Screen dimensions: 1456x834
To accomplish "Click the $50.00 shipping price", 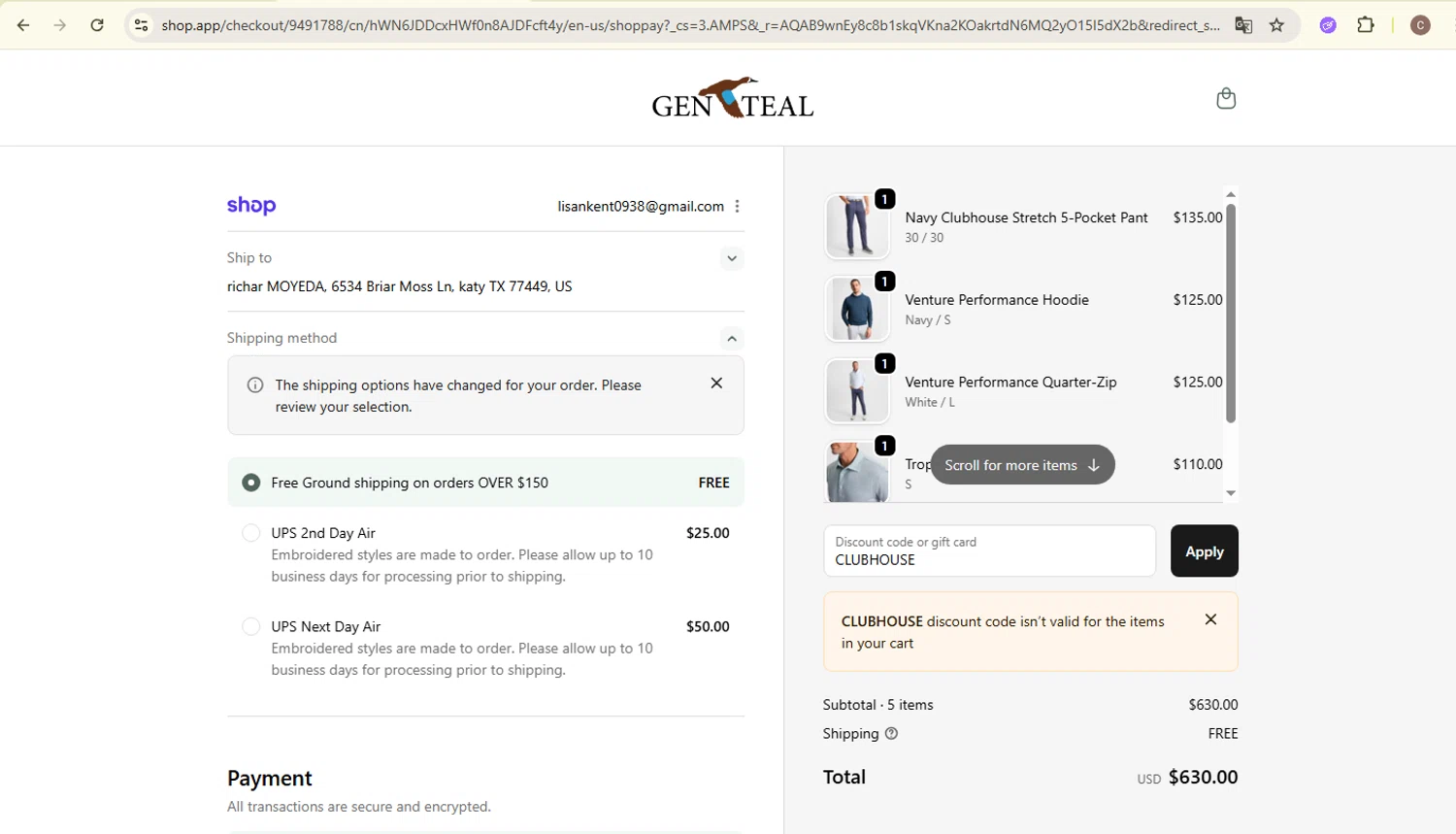I will pyautogui.click(x=708, y=626).
